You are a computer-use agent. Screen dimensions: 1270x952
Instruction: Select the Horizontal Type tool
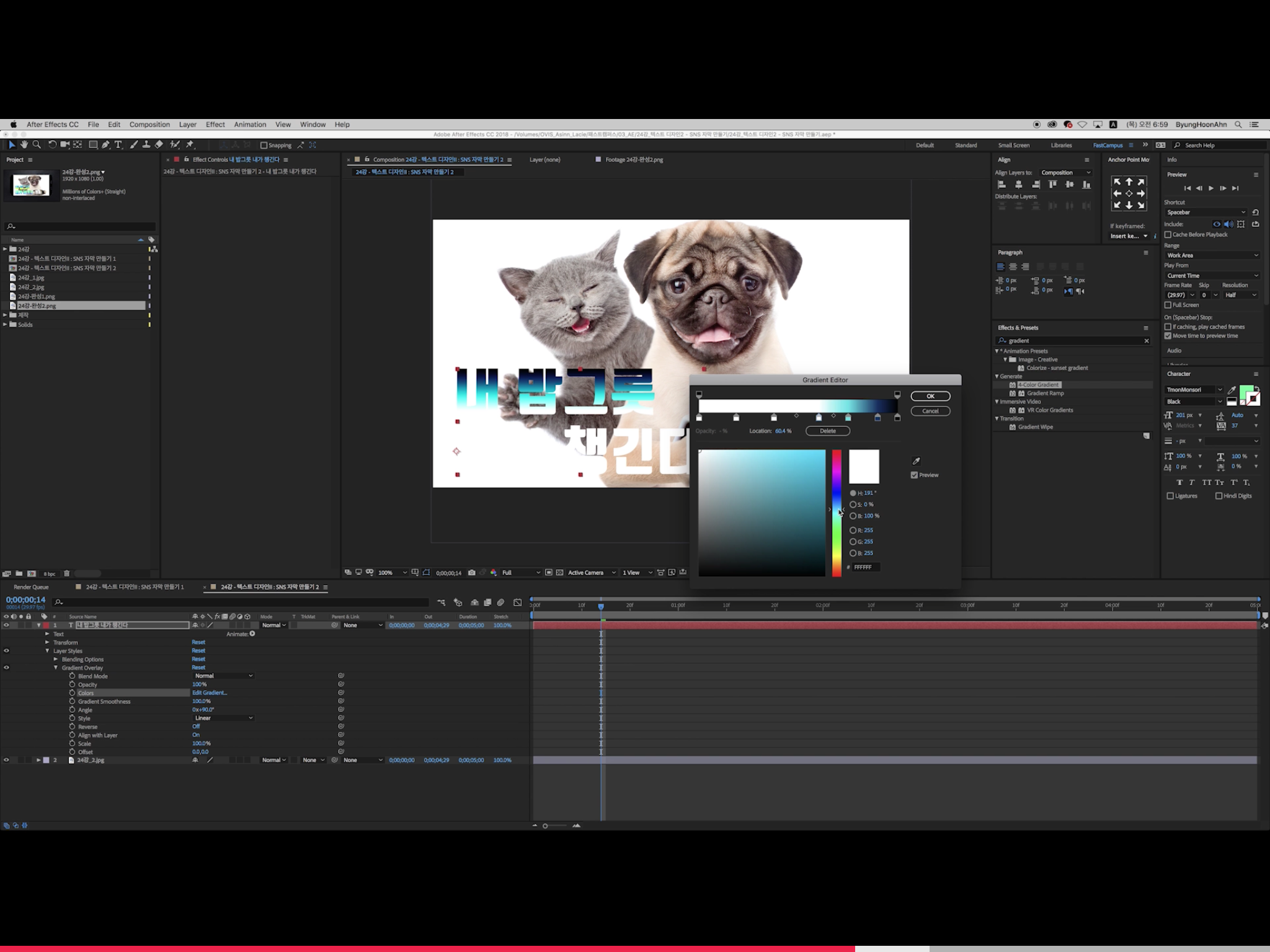[x=118, y=144]
